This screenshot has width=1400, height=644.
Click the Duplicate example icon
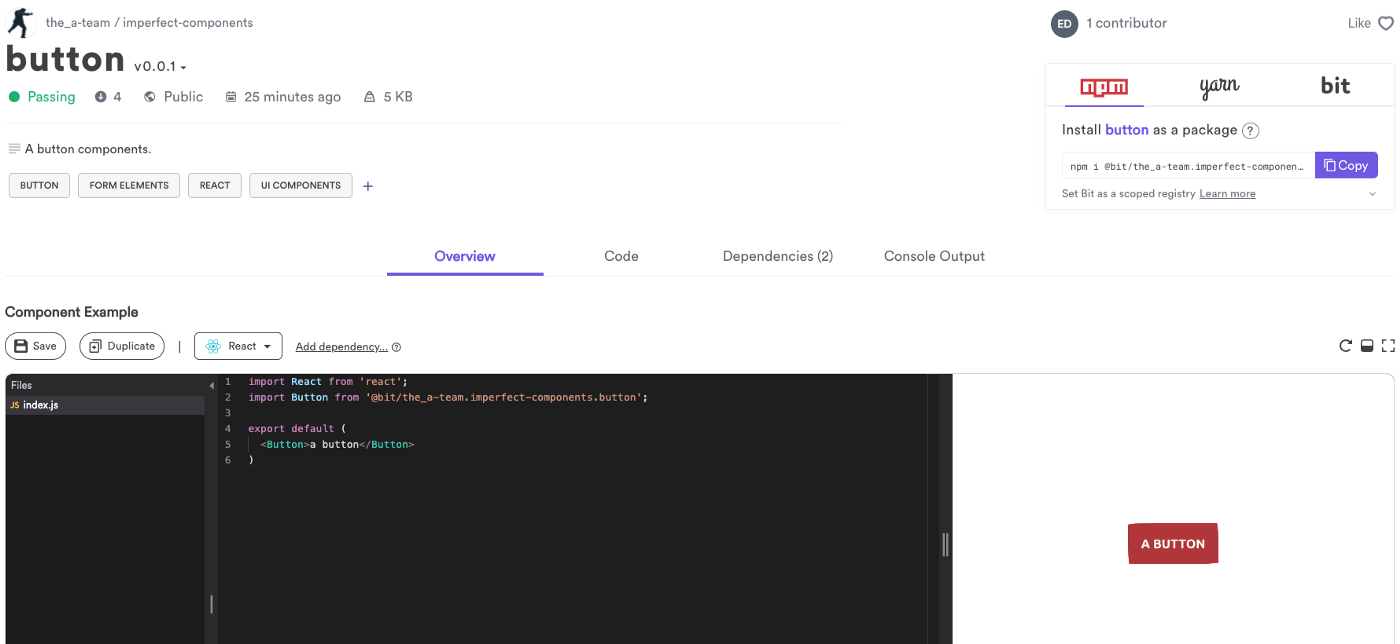click(94, 345)
